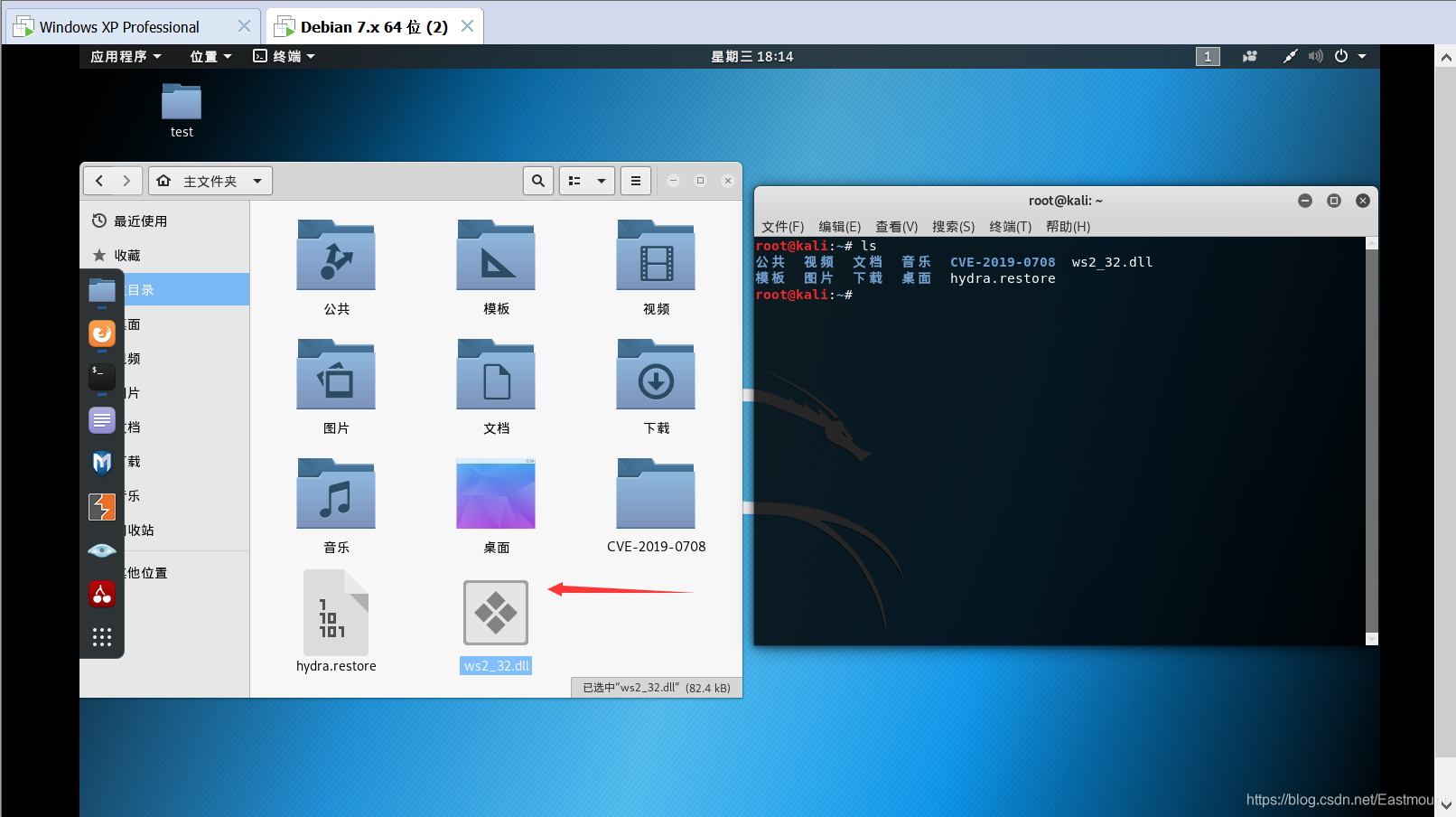Open file manager search
This screenshot has height=817, width=1456.
pos(538,181)
